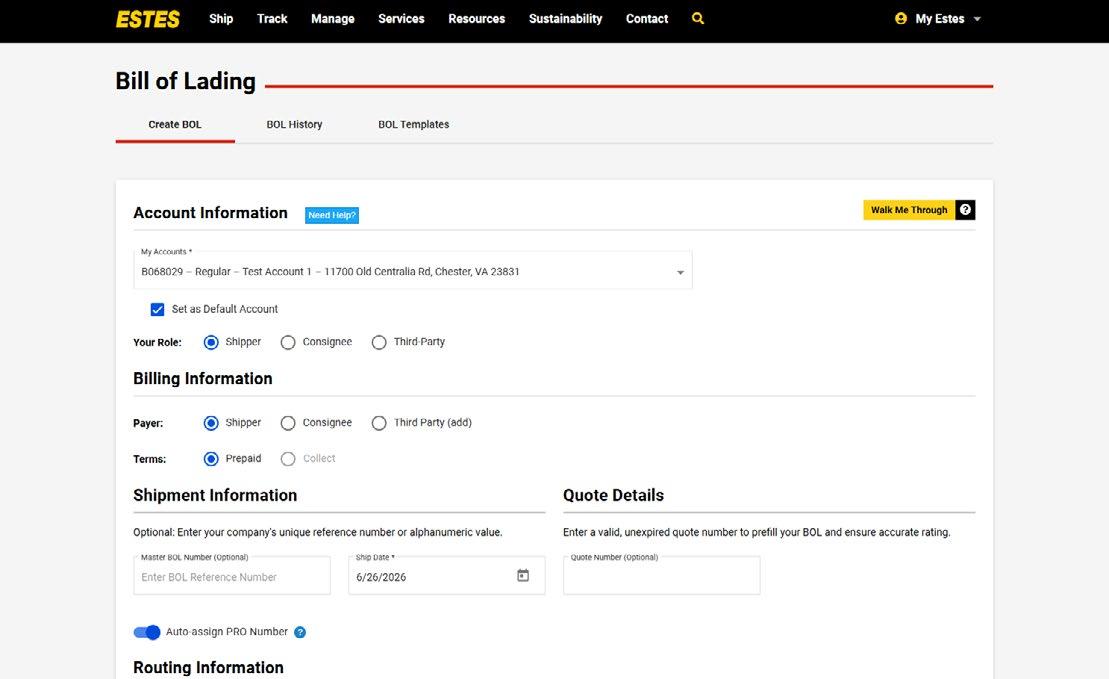The height and width of the screenshot is (679, 1109).
Task: Choose Consignee as Payer
Action: 288,423
